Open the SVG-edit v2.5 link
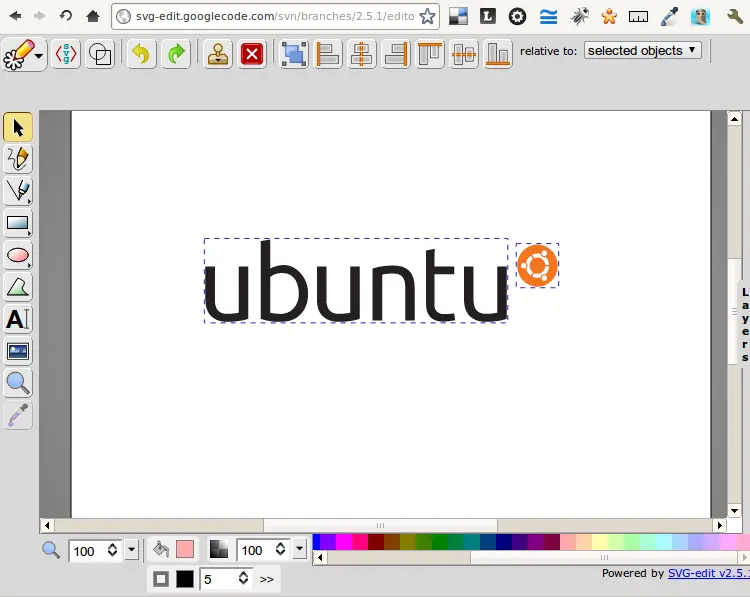Image resolution: width=750 pixels, height=597 pixels. [x=709, y=573]
